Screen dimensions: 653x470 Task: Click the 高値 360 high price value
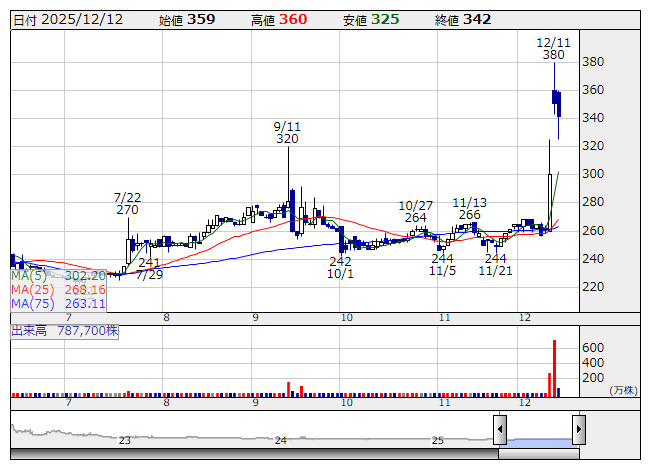pos(277,20)
